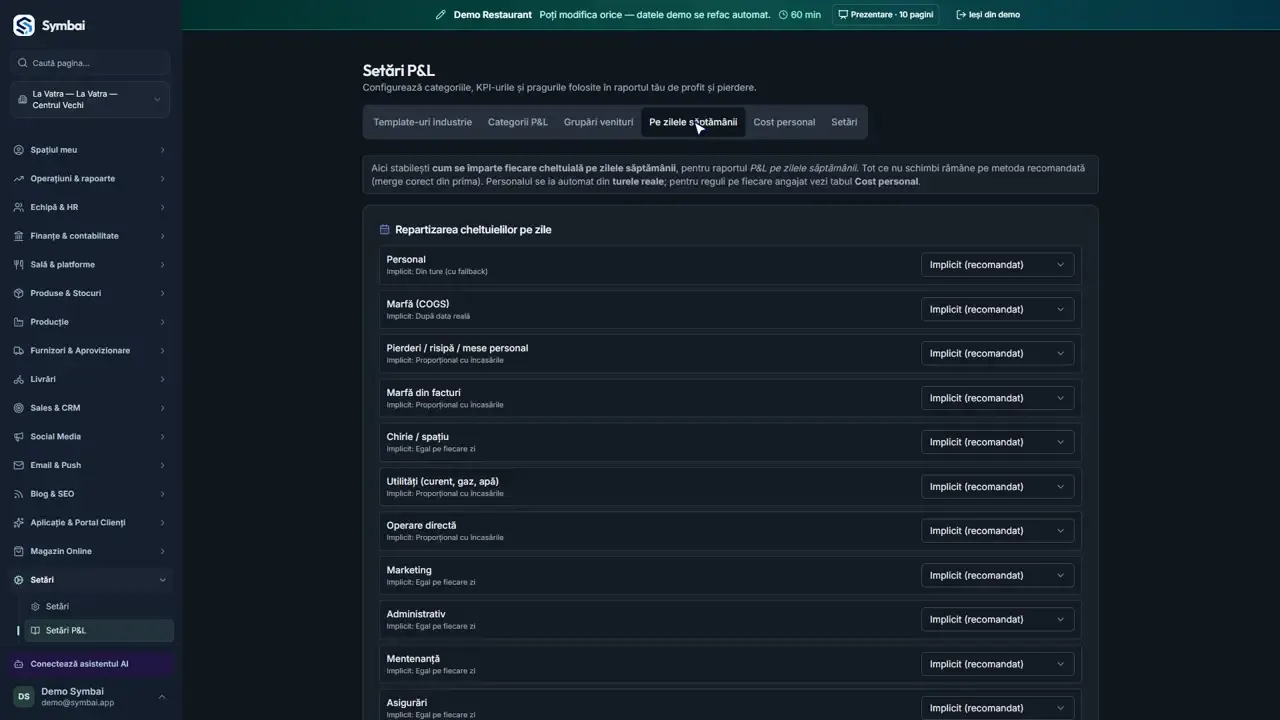The width and height of the screenshot is (1280, 720).
Task: Click the Email & Push envelope icon
Action: (19, 466)
